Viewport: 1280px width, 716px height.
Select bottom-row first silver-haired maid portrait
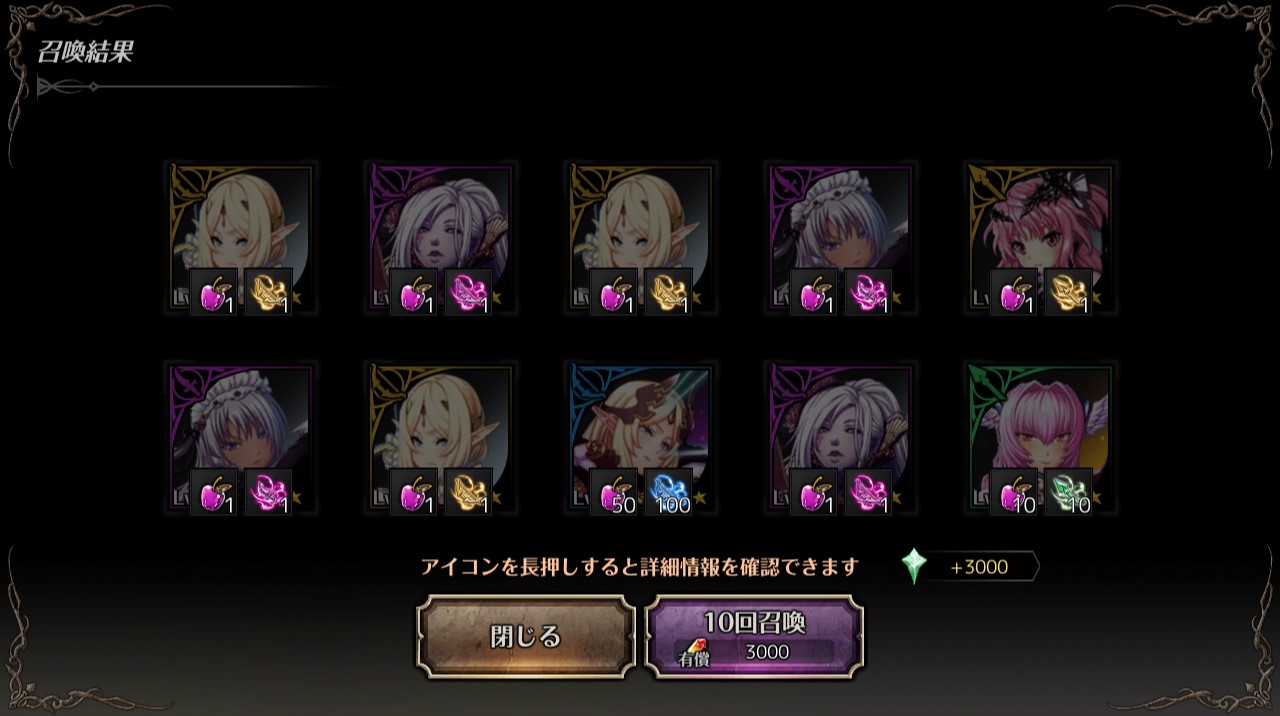click(241, 438)
